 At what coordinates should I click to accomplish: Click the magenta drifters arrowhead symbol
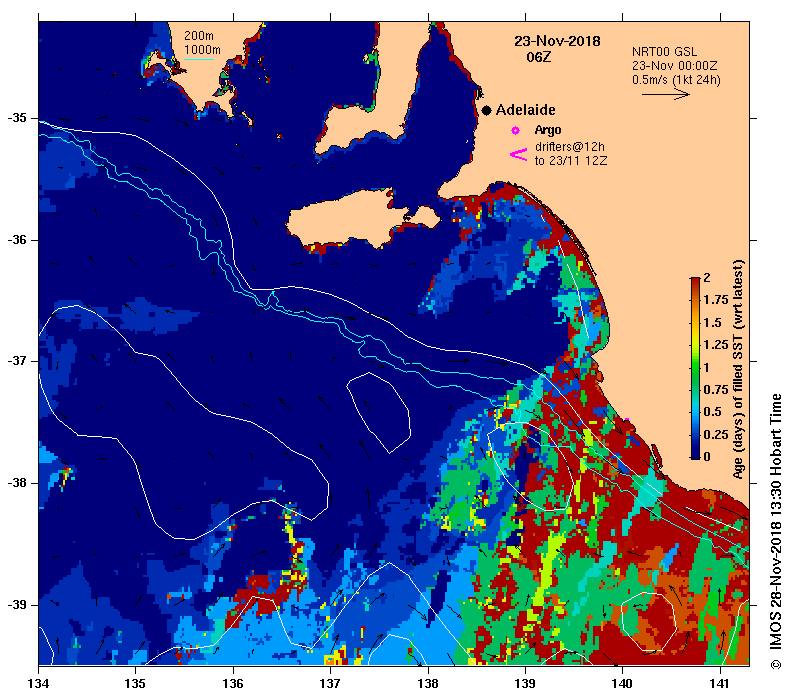pos(518,154)
